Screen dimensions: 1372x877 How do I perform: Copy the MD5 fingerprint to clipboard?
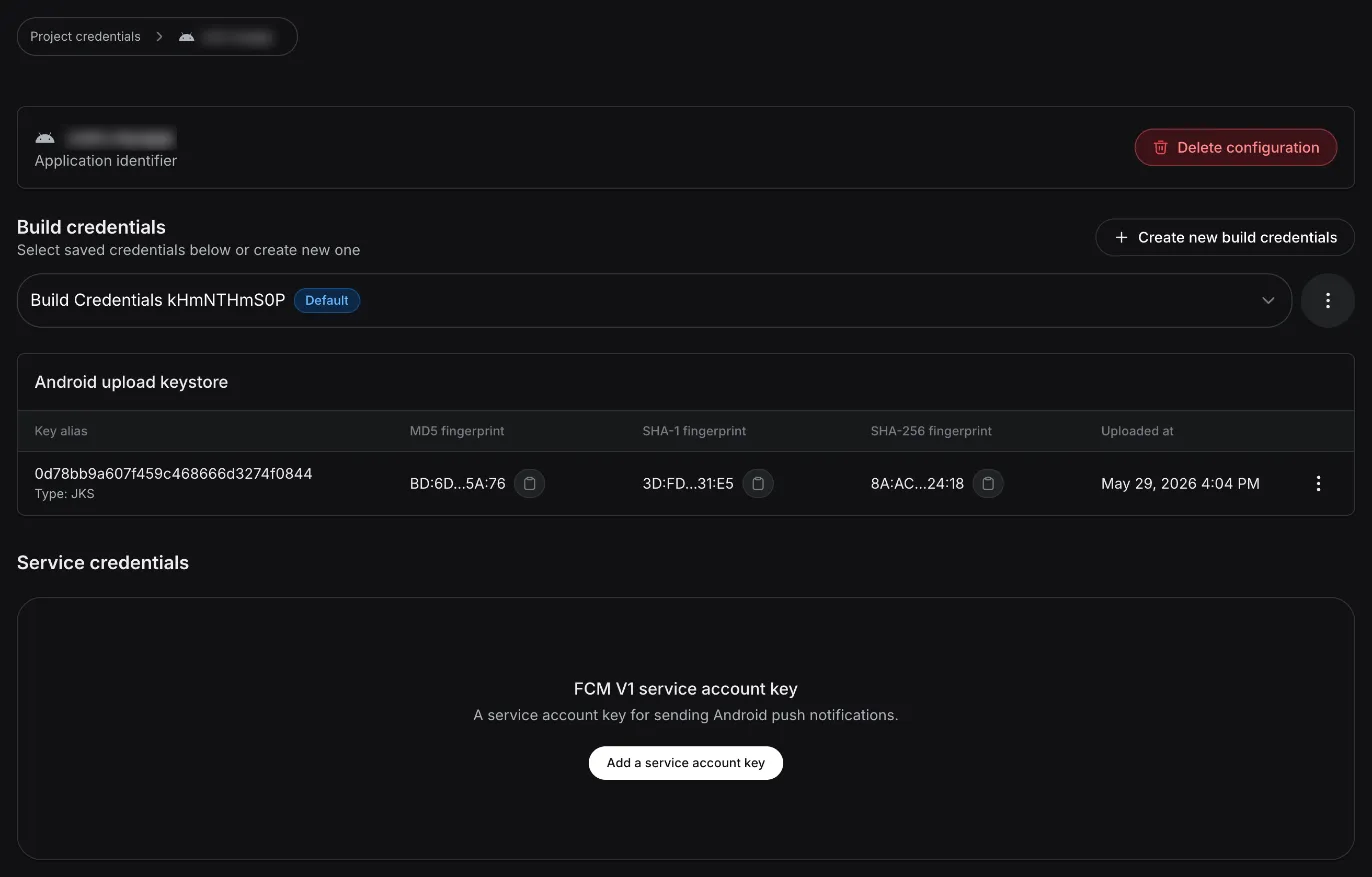click(x=530, y=484)
